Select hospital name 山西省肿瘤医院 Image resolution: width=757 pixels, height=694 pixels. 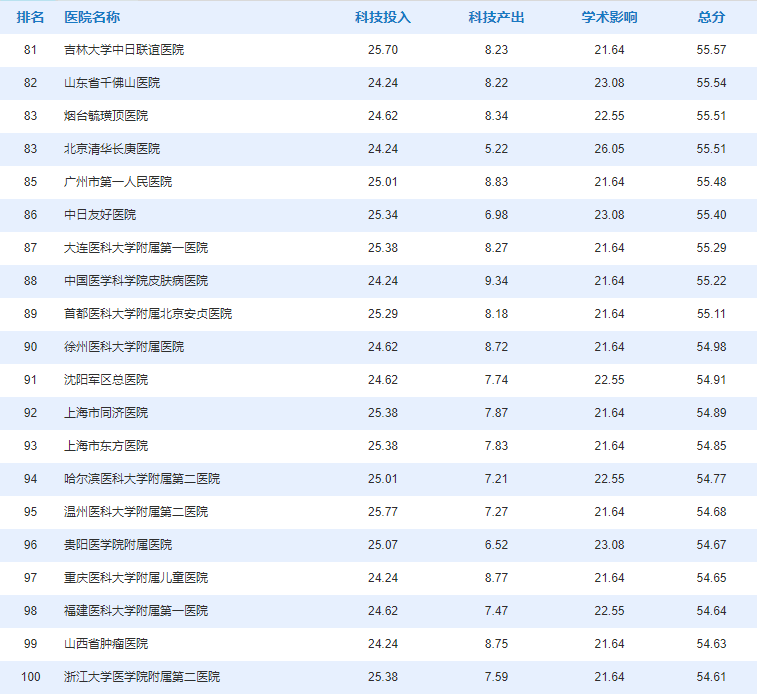coord(106,644)
